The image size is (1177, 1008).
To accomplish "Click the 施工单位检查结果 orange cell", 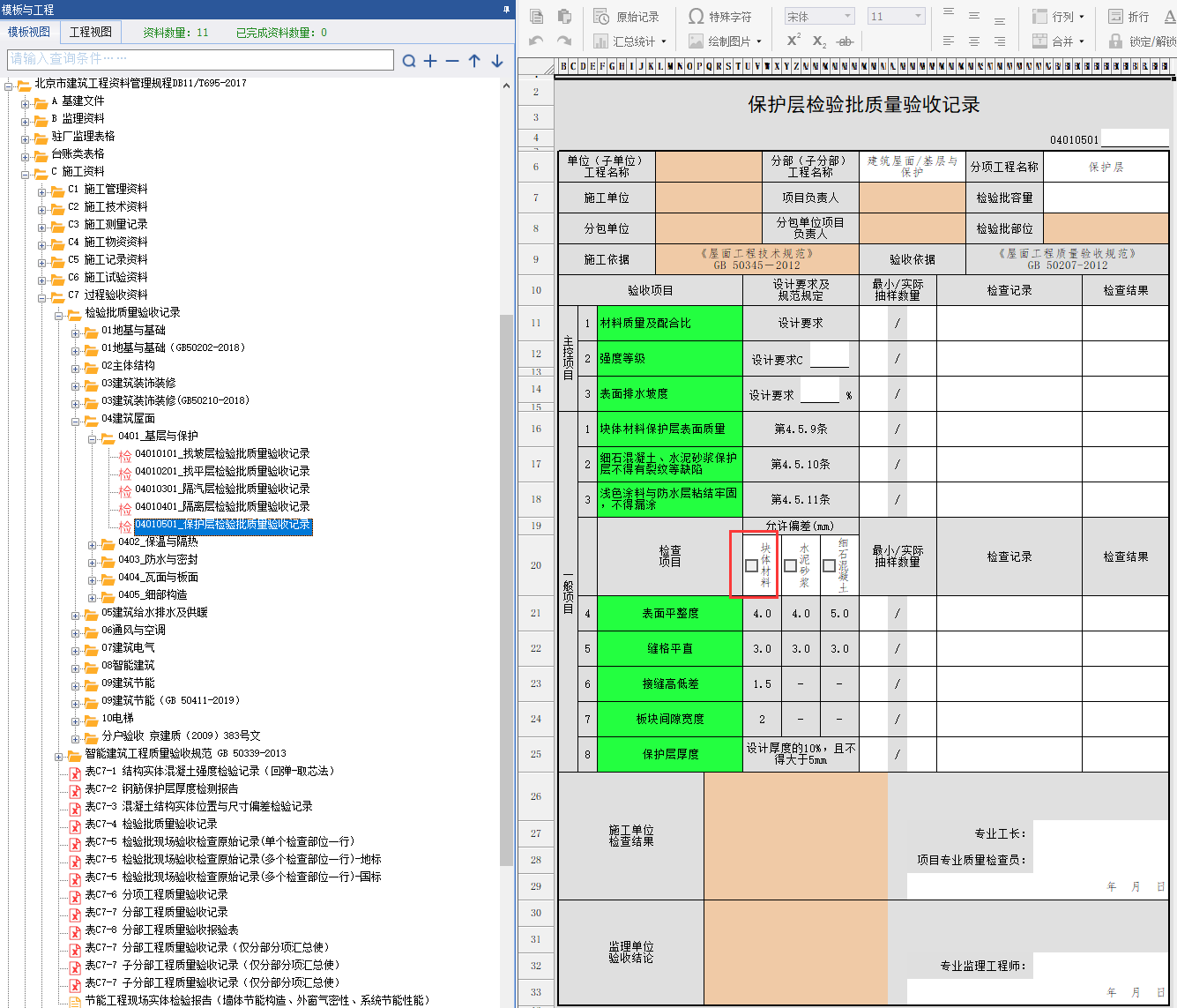I will coord(795,836).
